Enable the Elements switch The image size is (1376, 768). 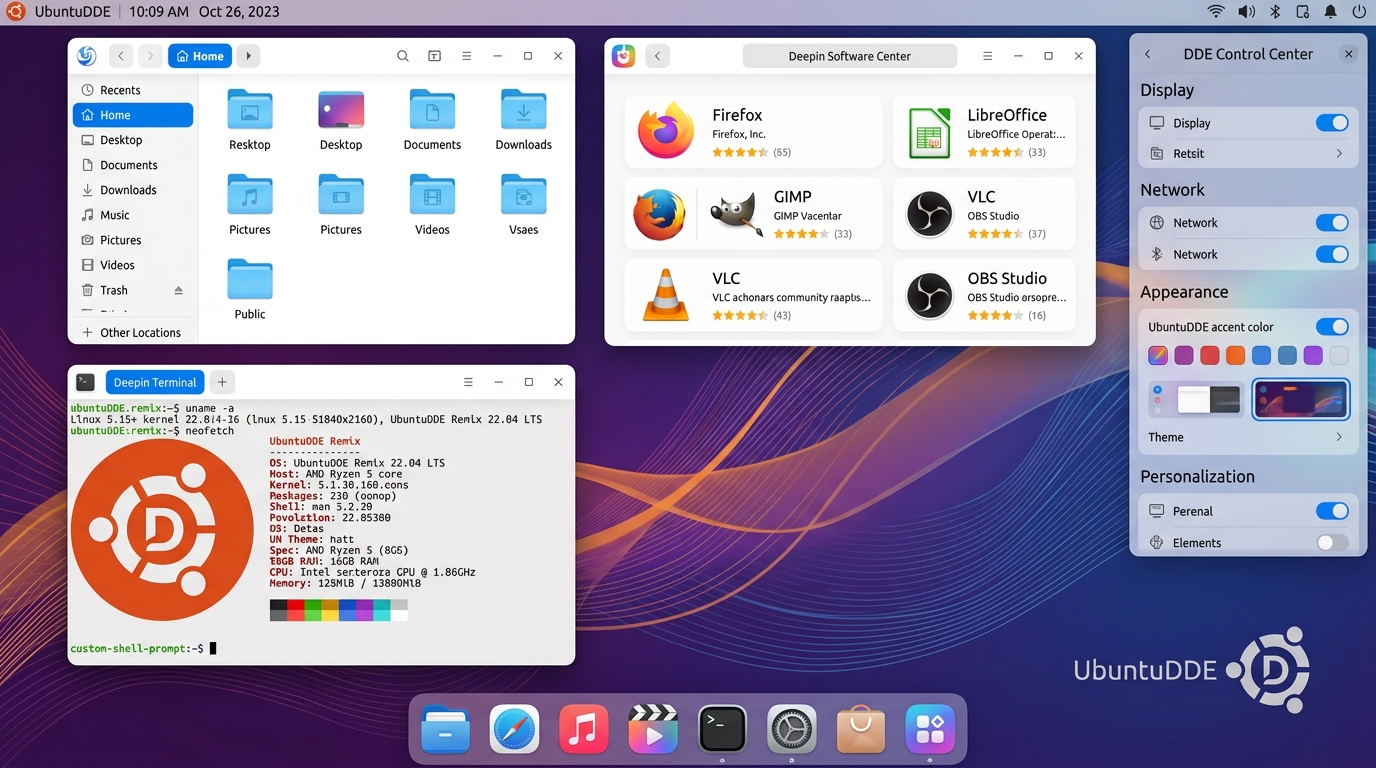coord(1332,543)
